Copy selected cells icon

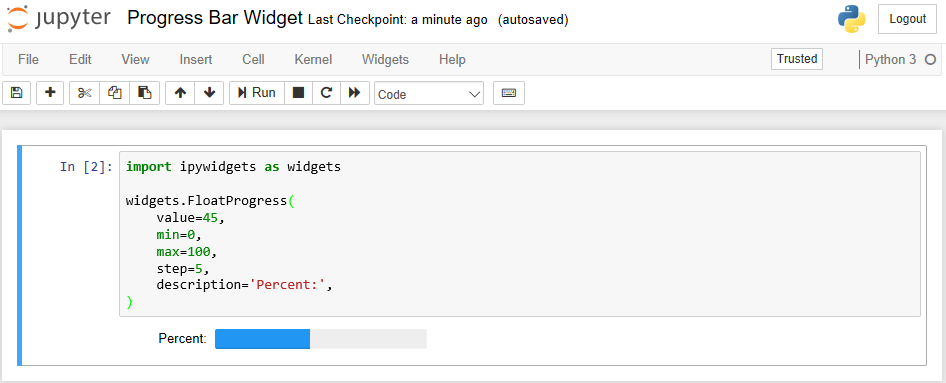[115, 93]
